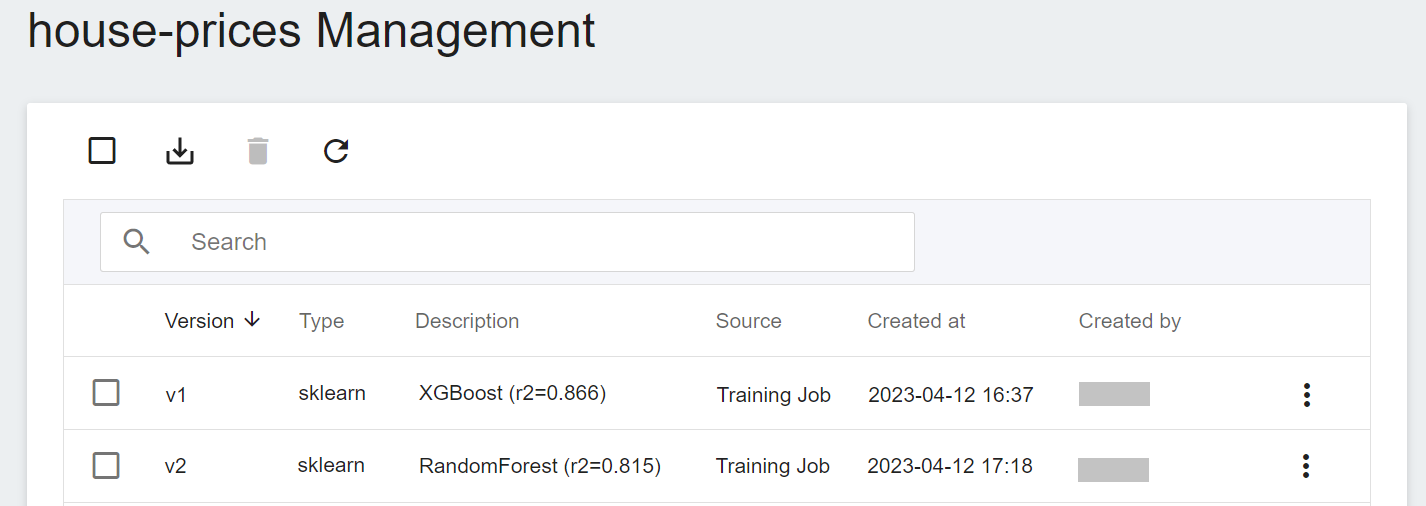The image size is (1426, 506).
Task: Focus the Search input field
Action: pos(507,242)
